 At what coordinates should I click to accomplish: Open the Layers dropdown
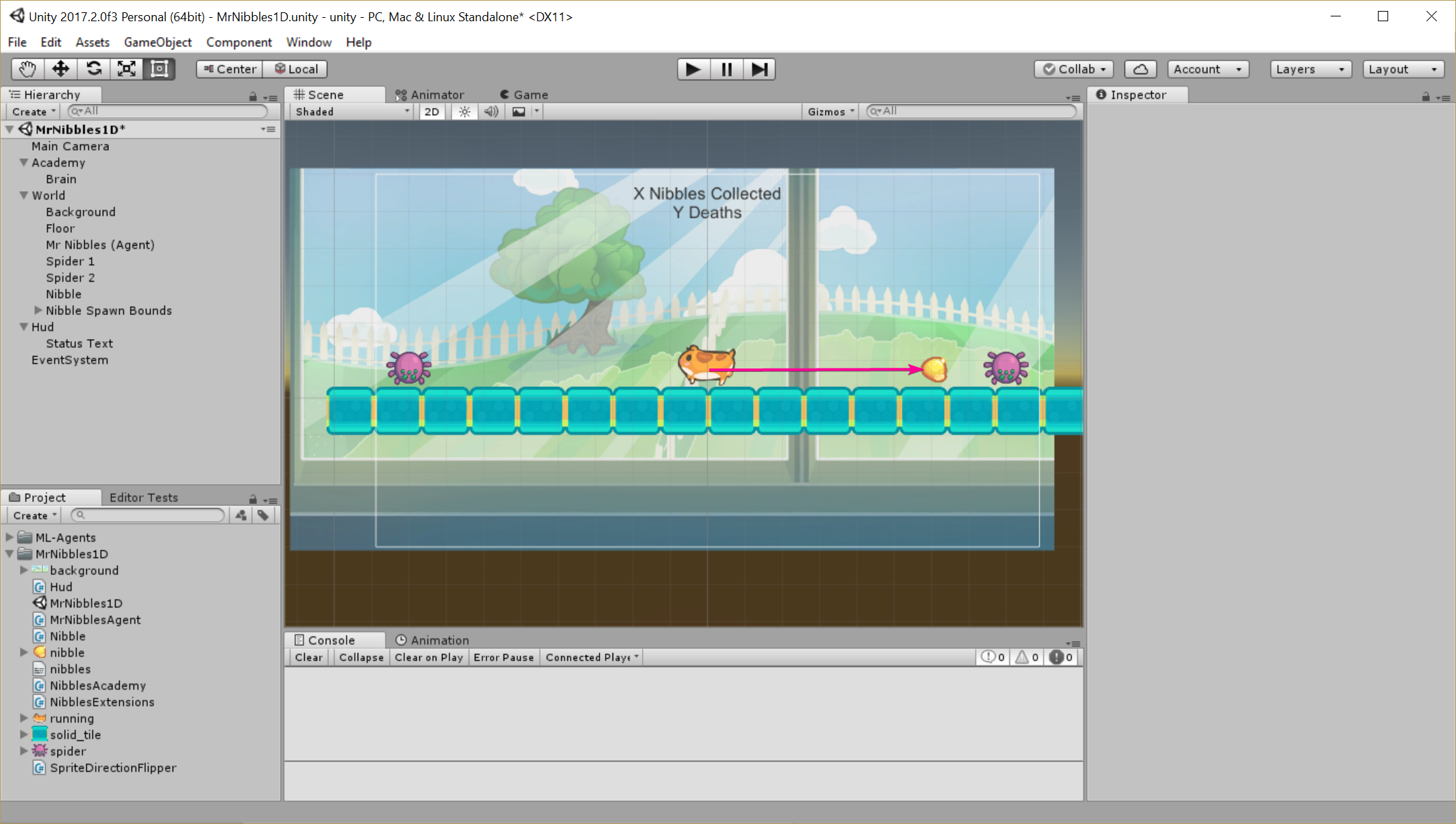tap(1311, 69)
